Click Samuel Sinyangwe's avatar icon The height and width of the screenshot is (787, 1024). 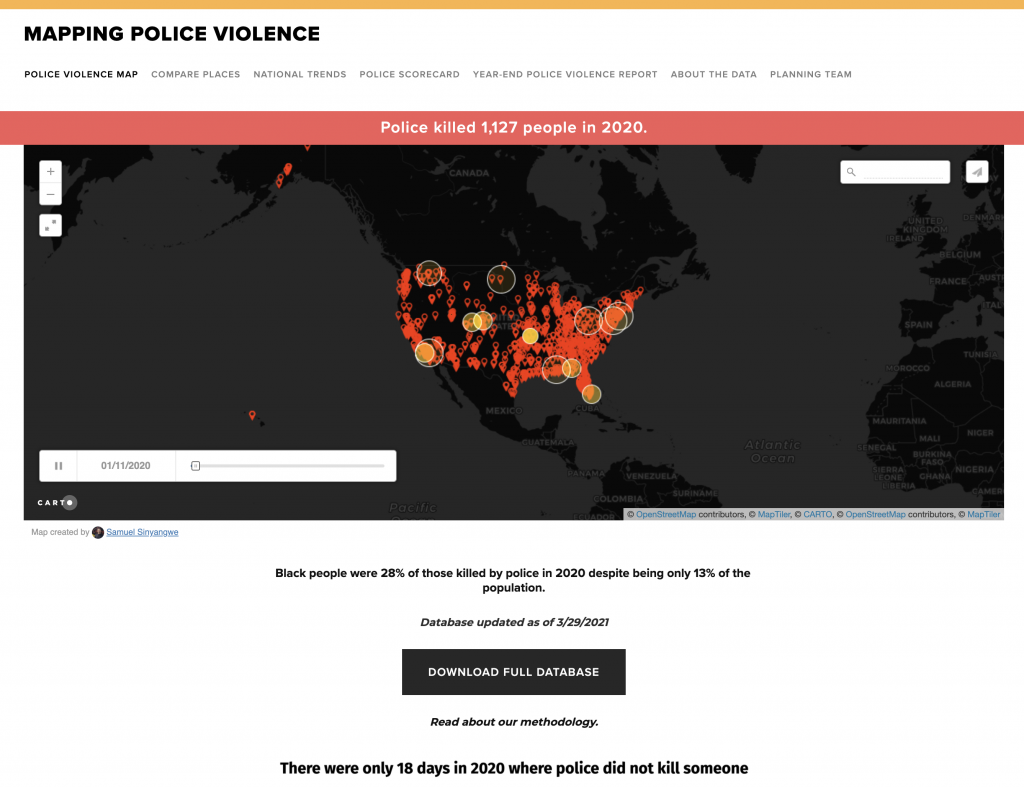coord(98,532)
